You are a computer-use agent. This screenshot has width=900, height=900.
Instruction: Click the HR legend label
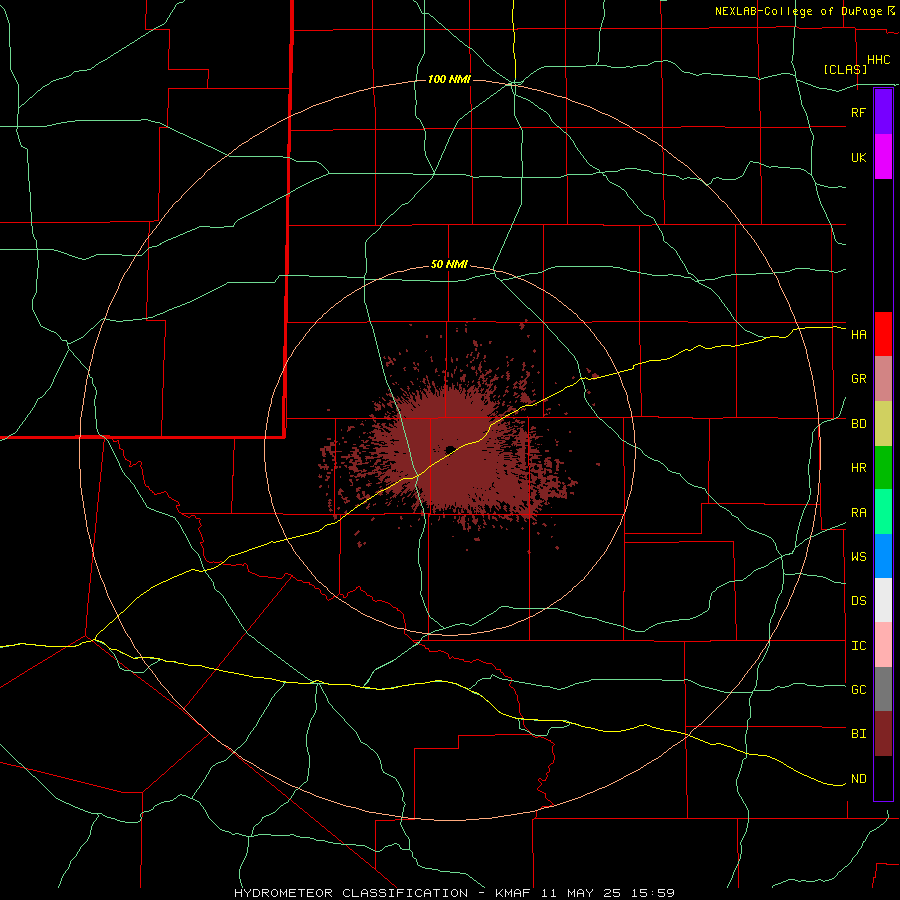coord(858,468)
